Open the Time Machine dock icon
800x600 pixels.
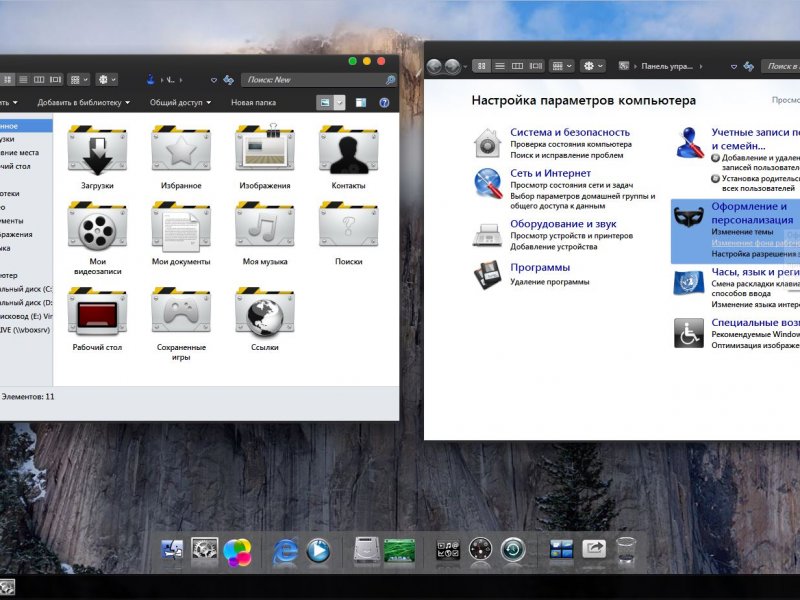point(513,550)
